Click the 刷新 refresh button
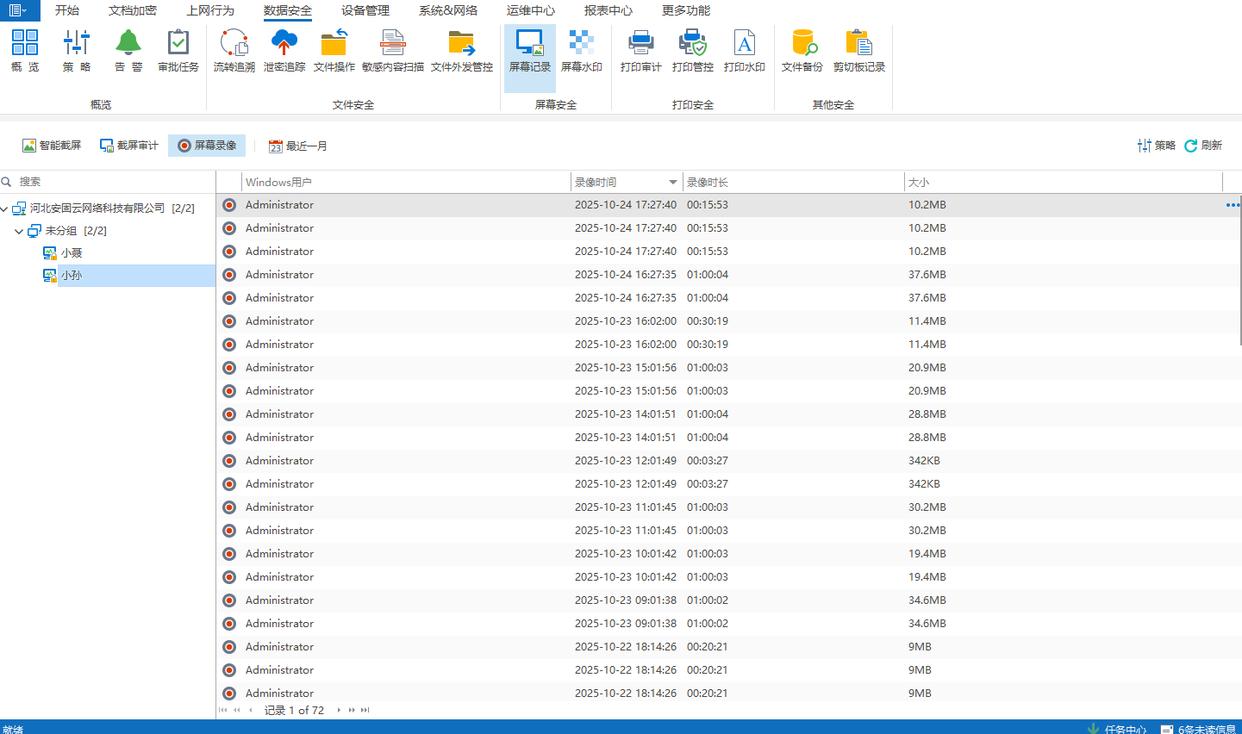The height and width of the screenshot is (734, 1242). 1203,146
